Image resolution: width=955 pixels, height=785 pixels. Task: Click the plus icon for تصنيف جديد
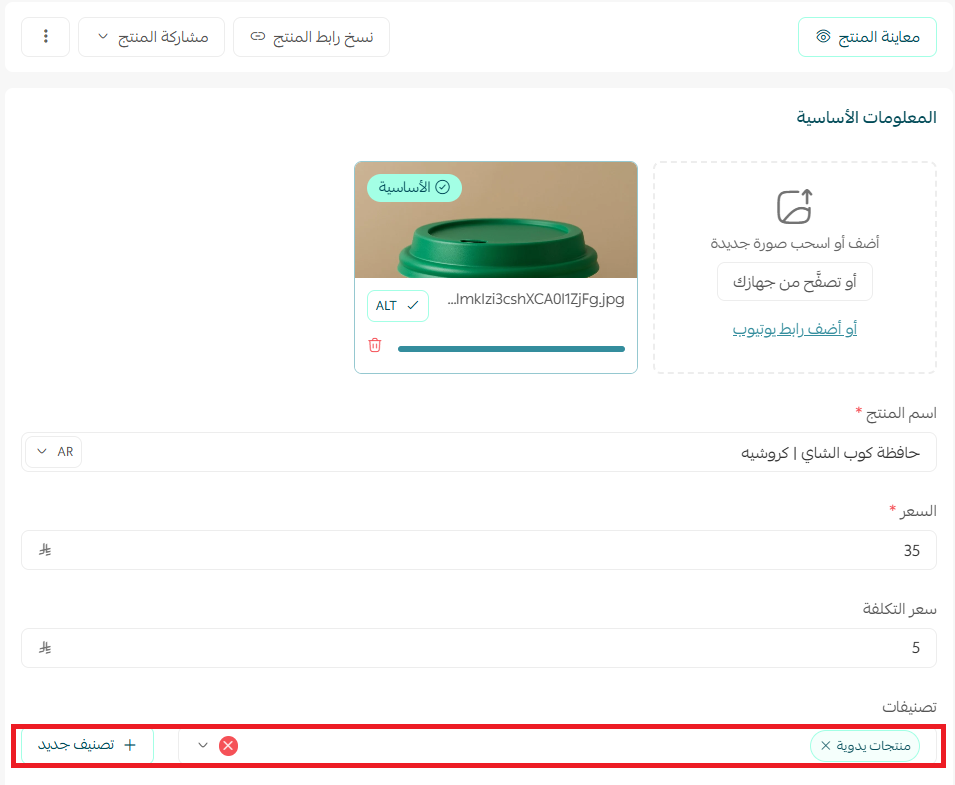pos(130,745)
